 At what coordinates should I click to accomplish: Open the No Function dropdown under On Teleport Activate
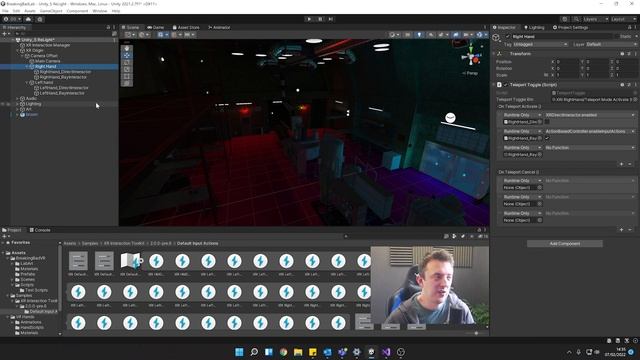tap(590, 147)
